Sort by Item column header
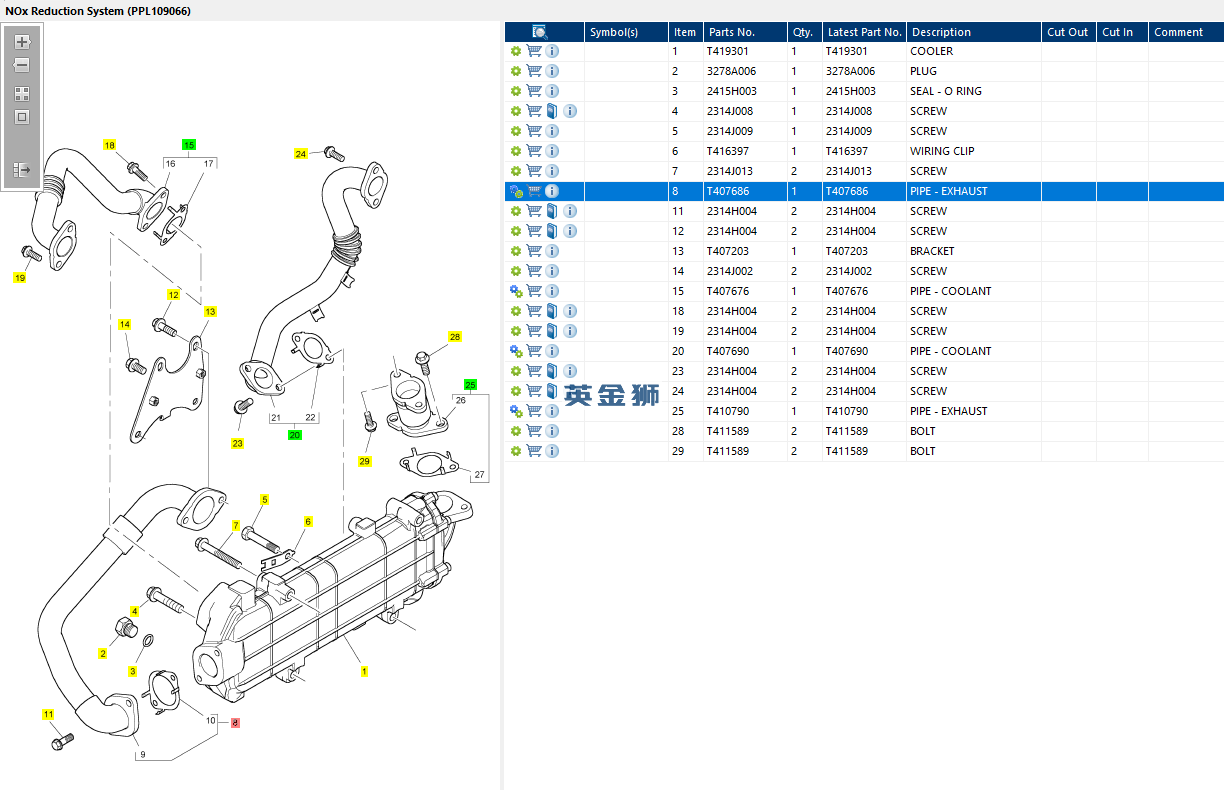The width and height of the screenshot is (1224, 790). tap(685, 32)
